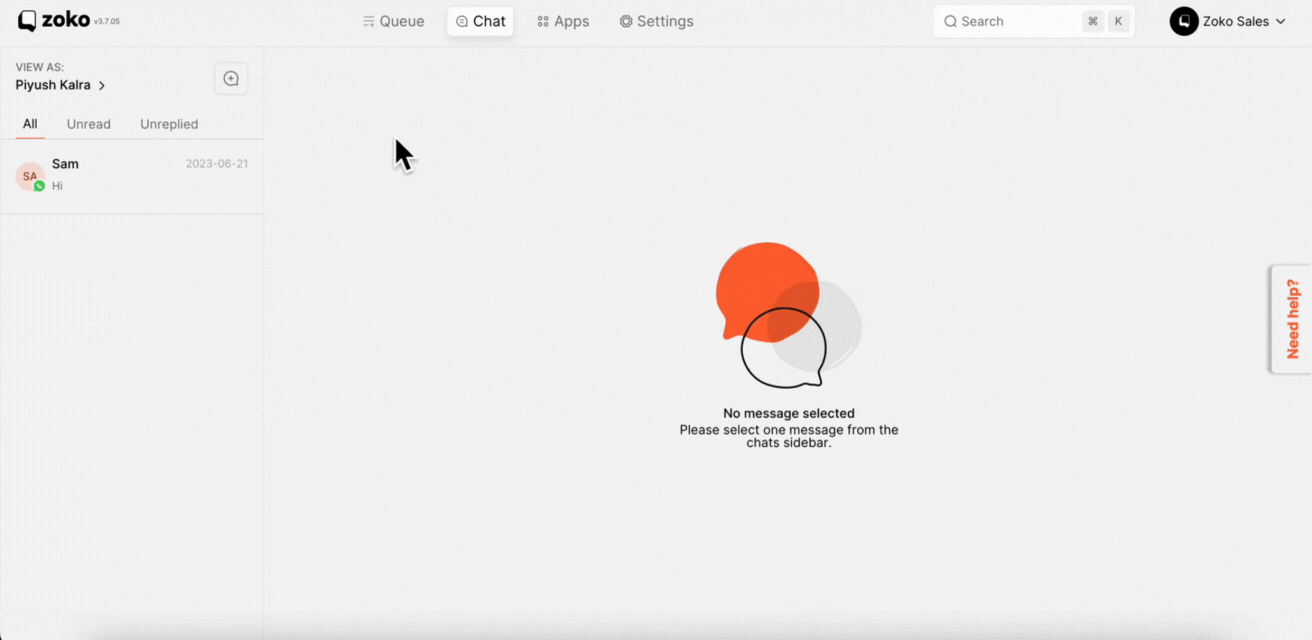
Task: Click the "No message selected" text
Action: pos(789,413)
